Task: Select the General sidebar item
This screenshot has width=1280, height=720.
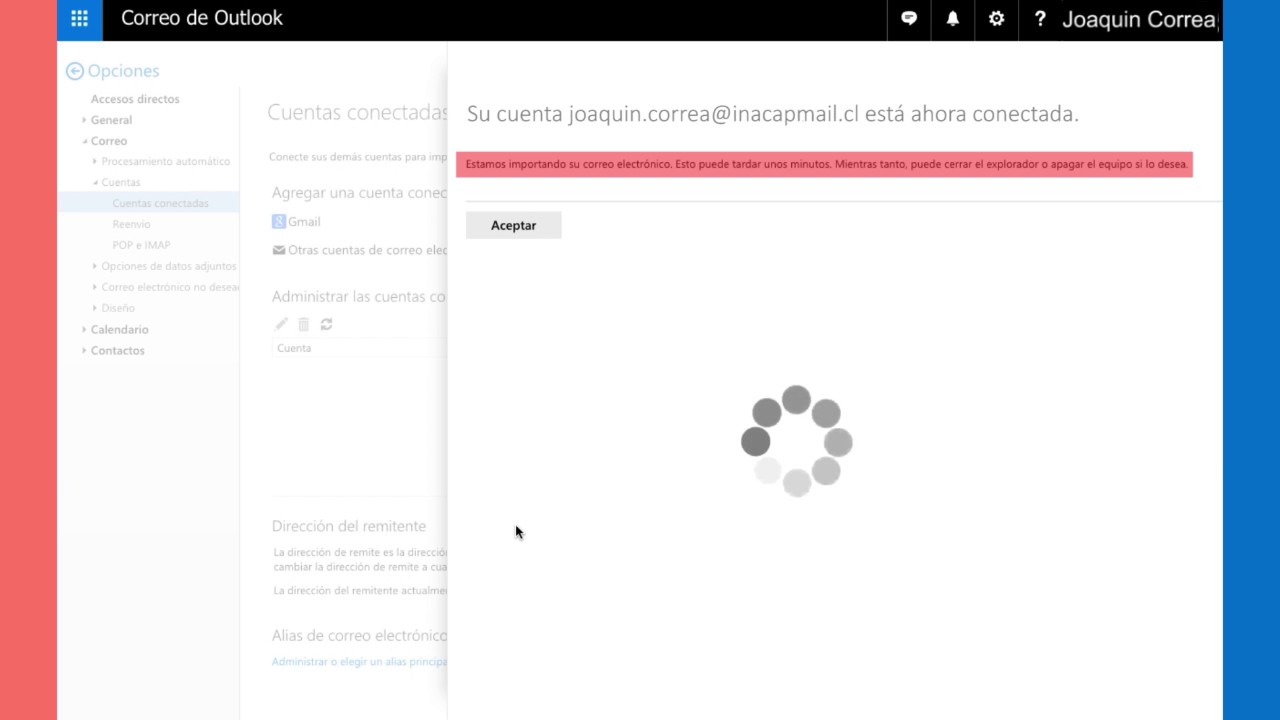Action: pyautogui.click(x=111, y=120)
